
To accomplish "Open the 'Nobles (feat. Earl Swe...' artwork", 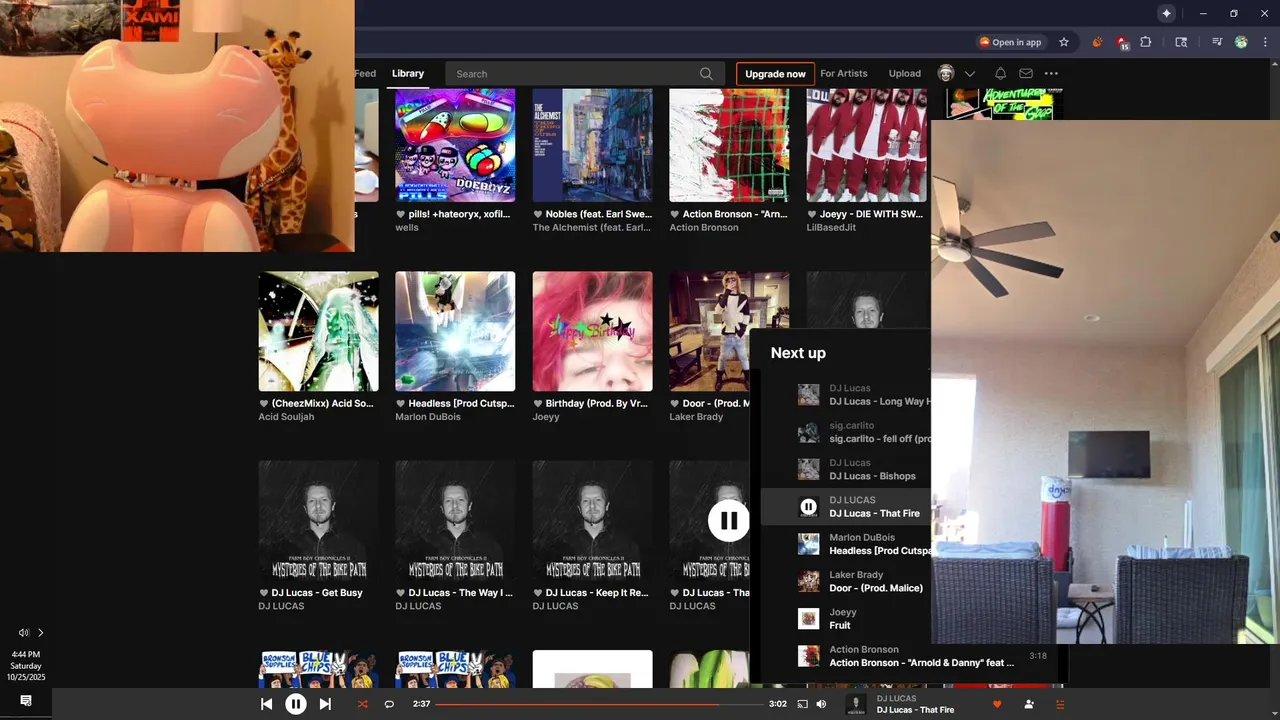I will (x=592, y=145).
